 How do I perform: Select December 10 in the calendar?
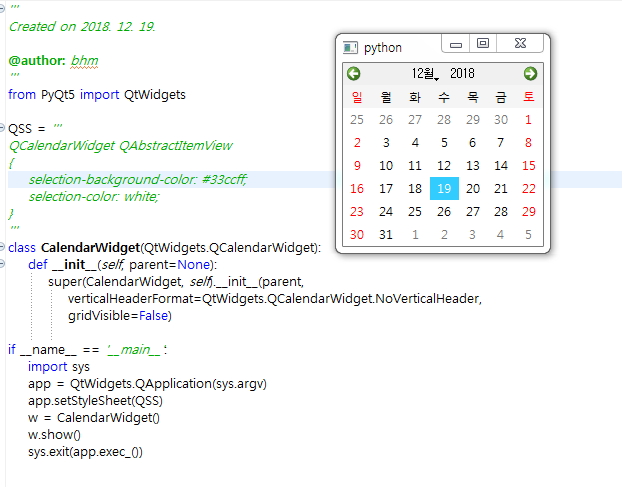tap(386, 165)
